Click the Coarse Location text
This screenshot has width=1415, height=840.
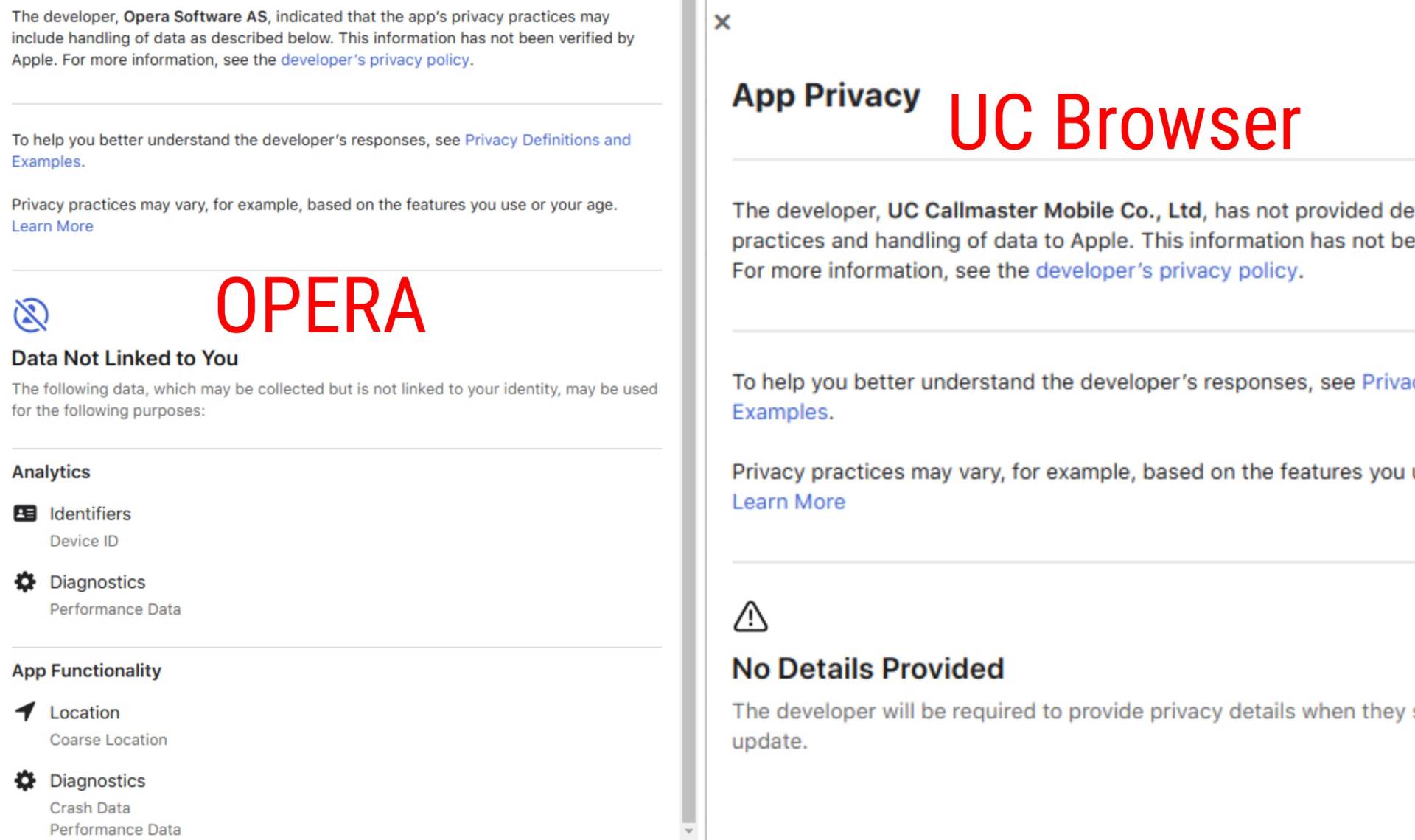(x=108, y=740)
